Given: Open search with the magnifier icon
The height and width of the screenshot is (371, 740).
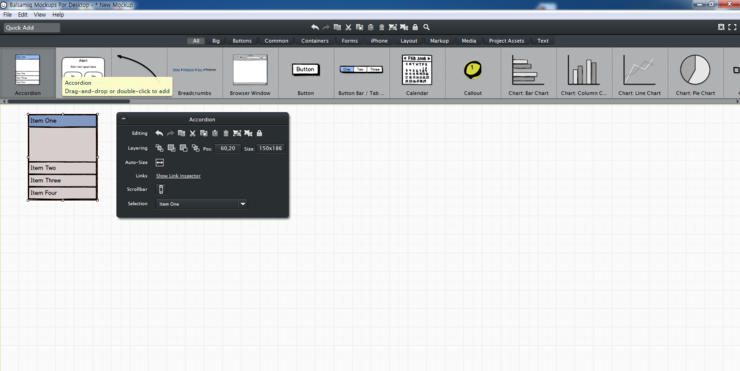Looking at the screenshot, I should pyautogui.click(x=427, y=27).
